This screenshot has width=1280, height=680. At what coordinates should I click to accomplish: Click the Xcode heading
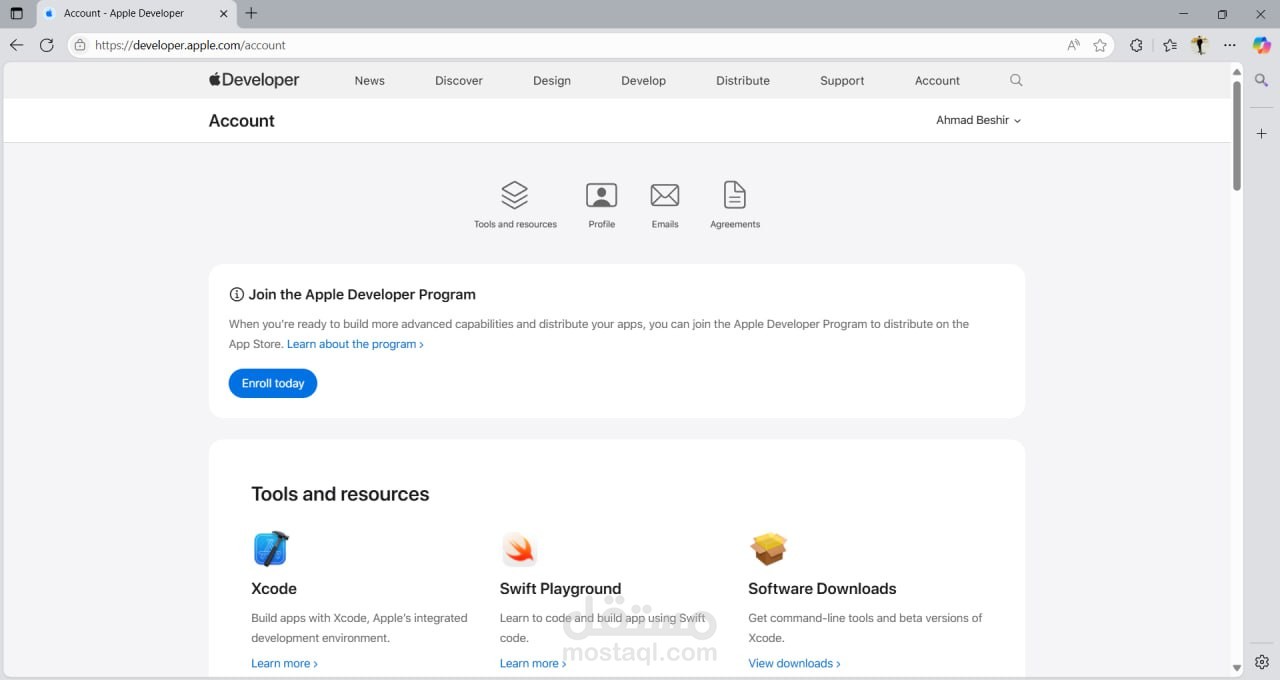(274, 589)
